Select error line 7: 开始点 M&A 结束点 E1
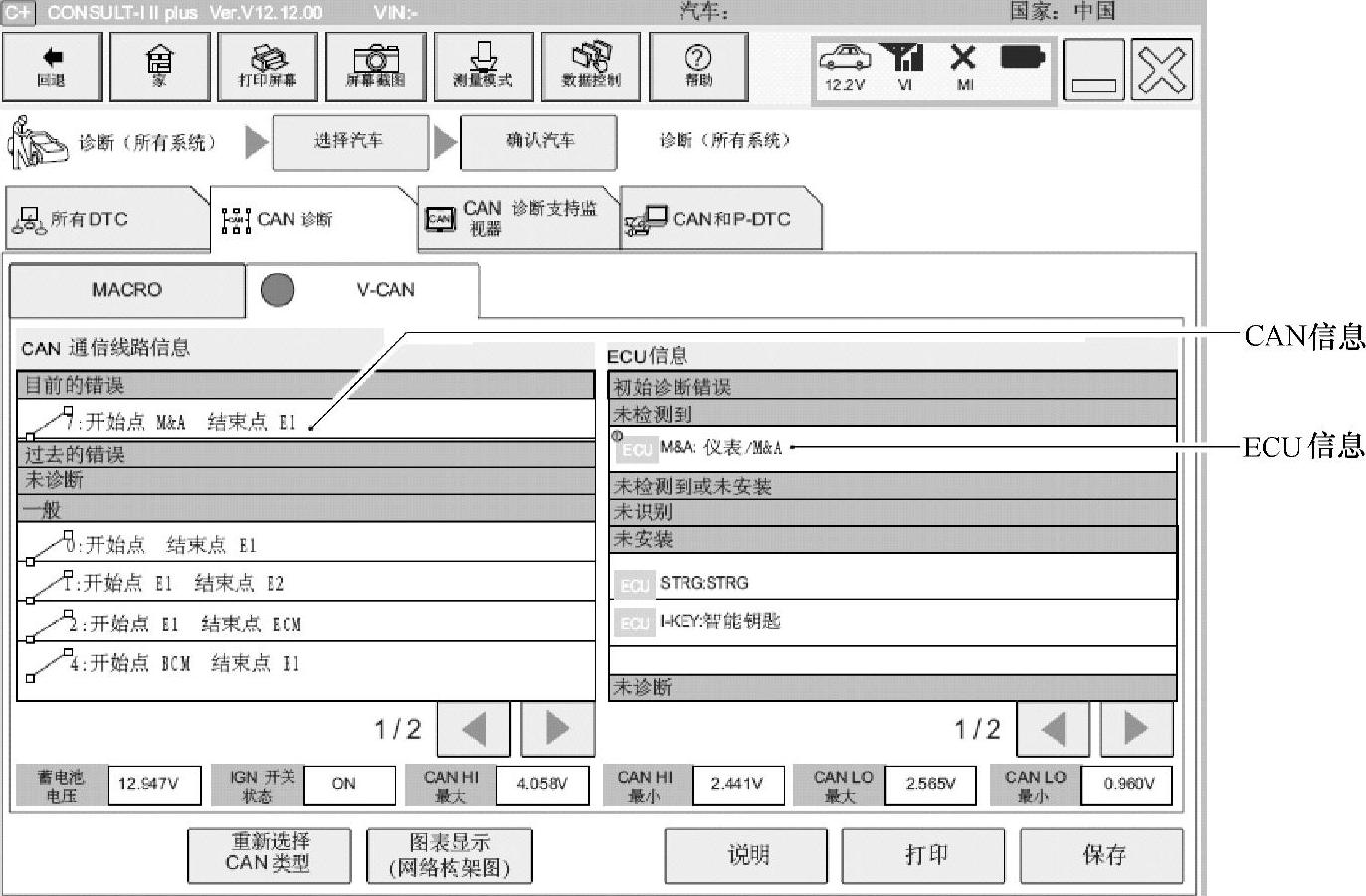Screen dimensions: 1366x896 click(305, 421)
